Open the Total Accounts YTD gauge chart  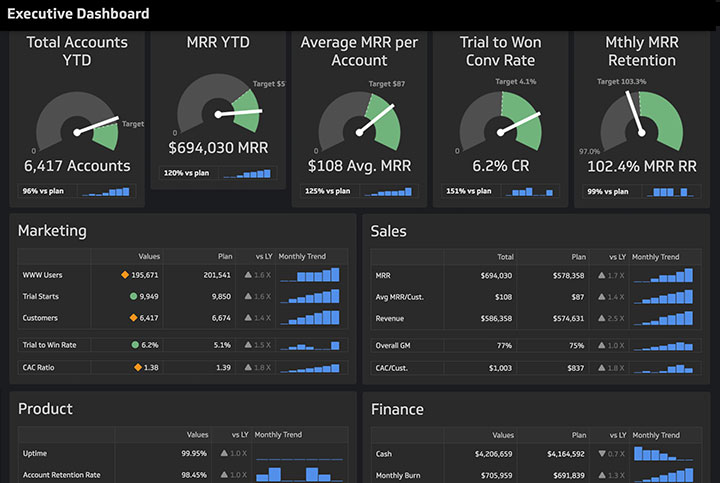pyautogui.click(x=77, y=122)
